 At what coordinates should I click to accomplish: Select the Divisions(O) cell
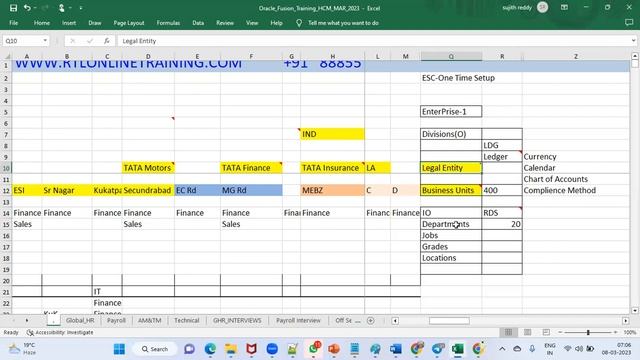[x=451, y=134]
